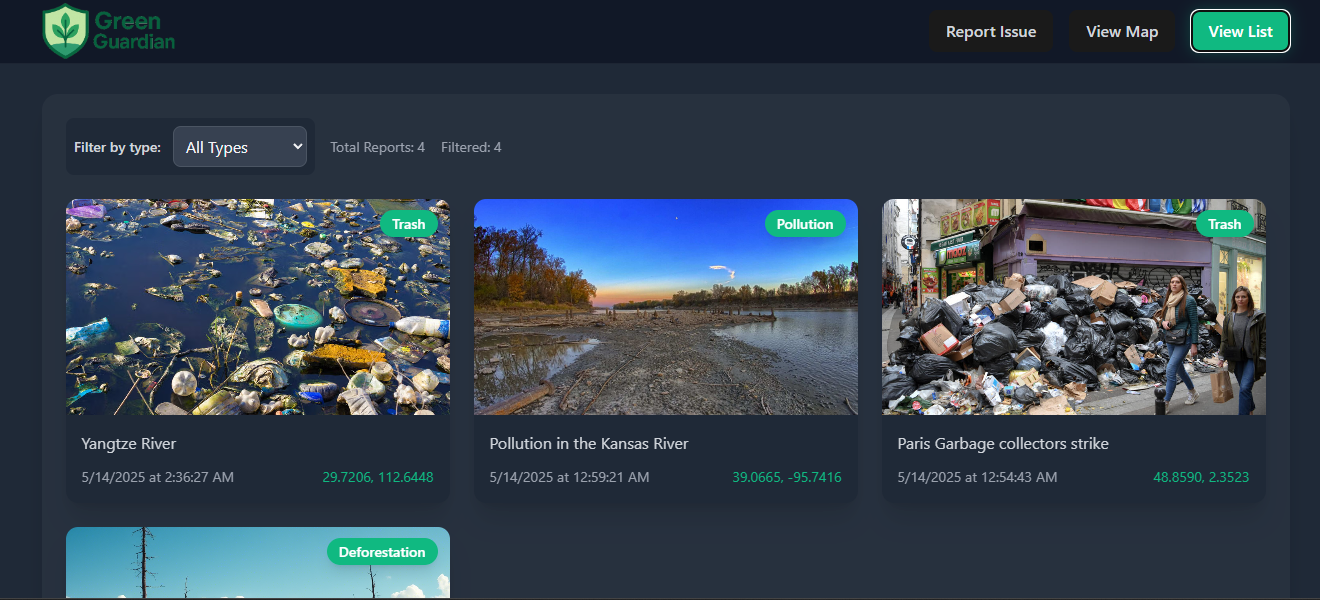Click the Trash badge on Paris card
Image resolution: width=1320 pixels, height=600 pixels.
pyautogui.click(x=1224, y=224)
